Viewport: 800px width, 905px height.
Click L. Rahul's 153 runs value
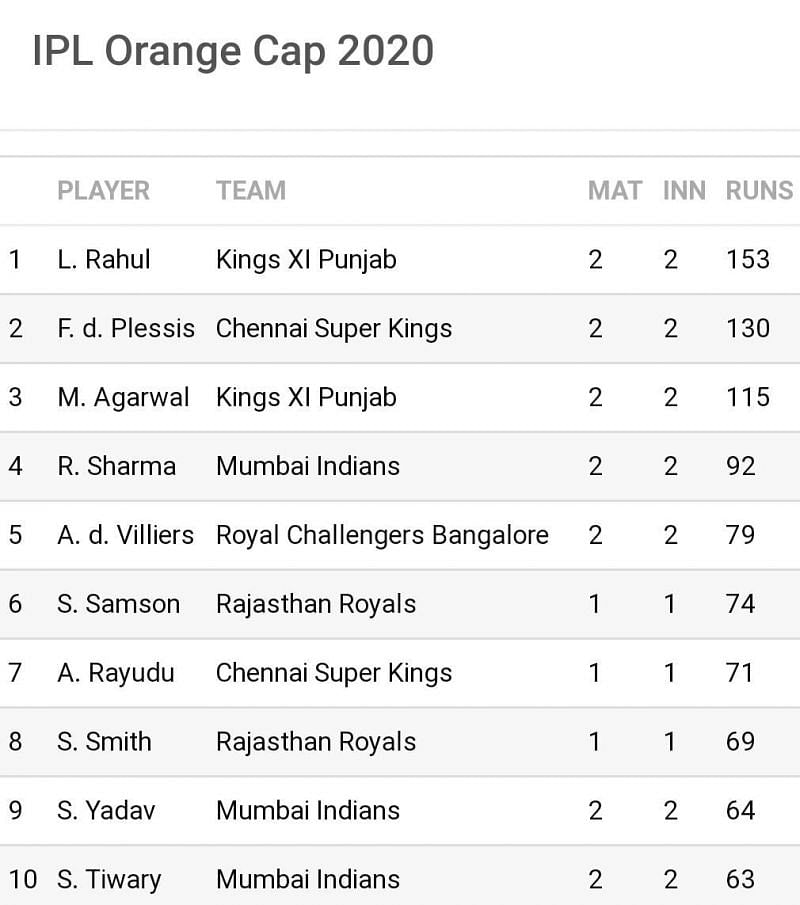(x=747, y=260)
